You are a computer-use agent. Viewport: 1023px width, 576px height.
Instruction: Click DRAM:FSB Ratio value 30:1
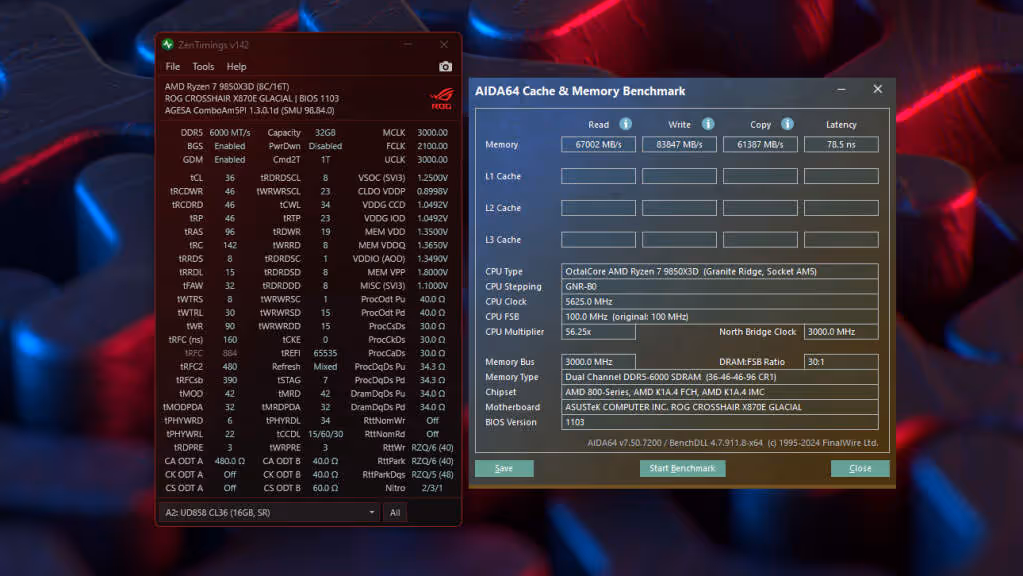pyautogui.click(x=841, y=361)
